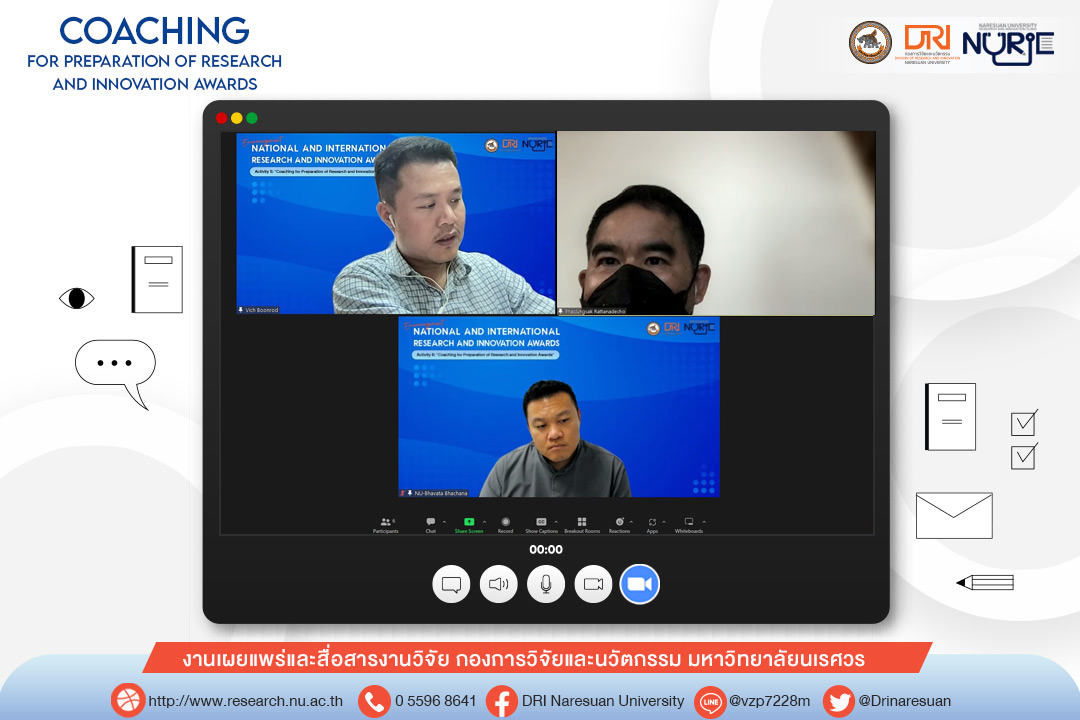
Task: Click the speech bubble with three dots
Action: tap(116, 374)
